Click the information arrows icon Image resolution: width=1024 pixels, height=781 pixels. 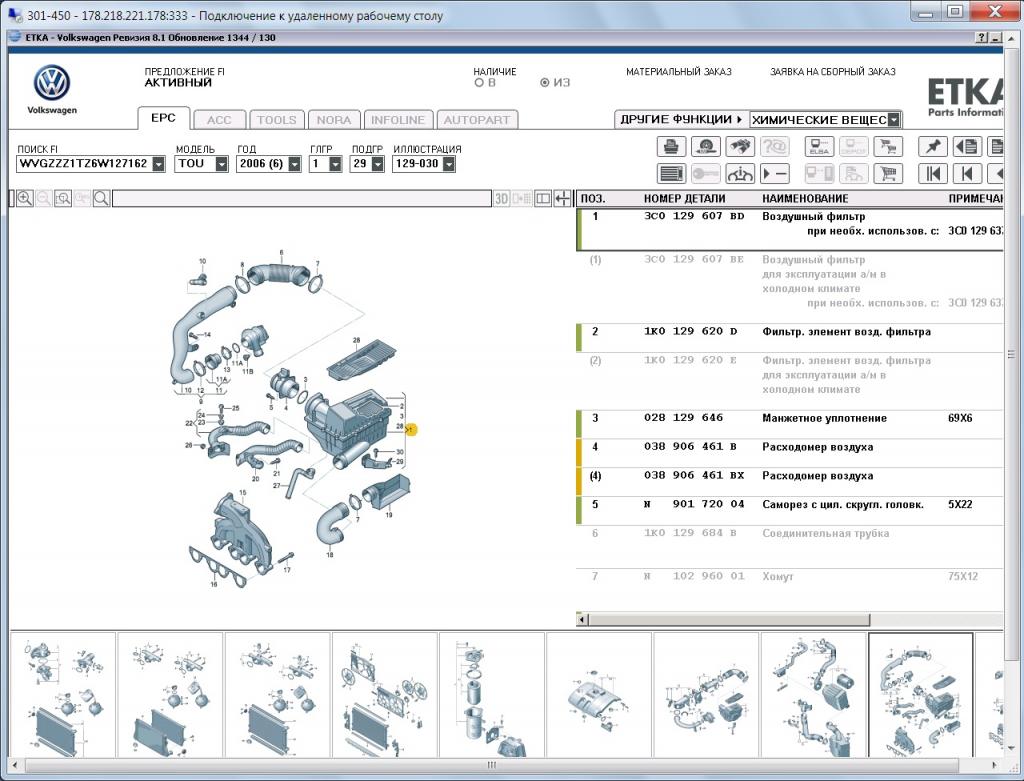coord(740,174)
